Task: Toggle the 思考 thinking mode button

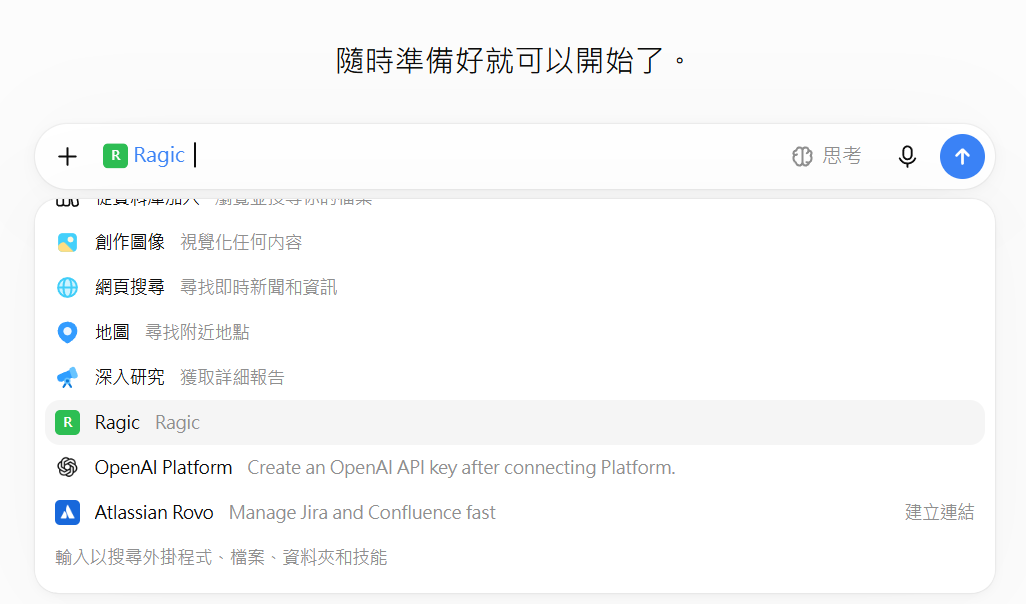Action: 826,156
